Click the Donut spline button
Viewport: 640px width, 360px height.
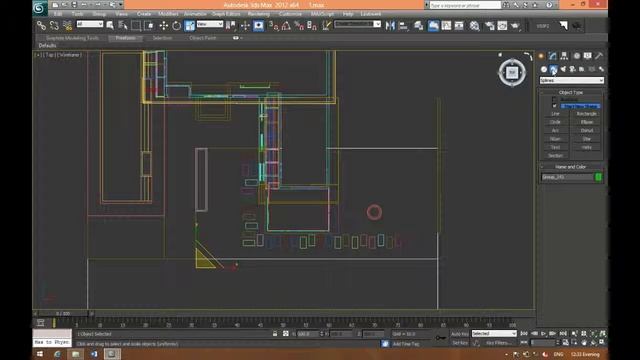pyautogui.click(x=587, y=131)
